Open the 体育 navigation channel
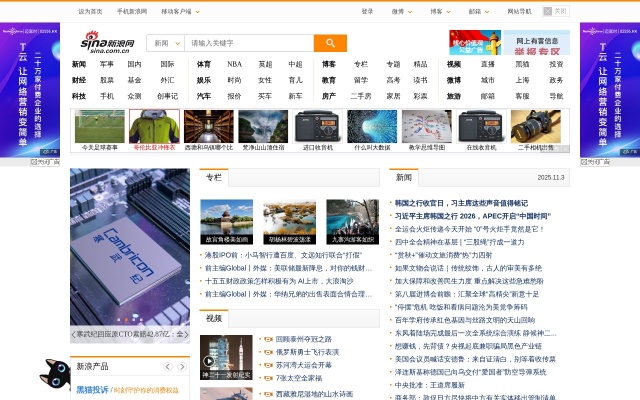The height and width of the screenshot is (400, 640). [x=203, y=64]
